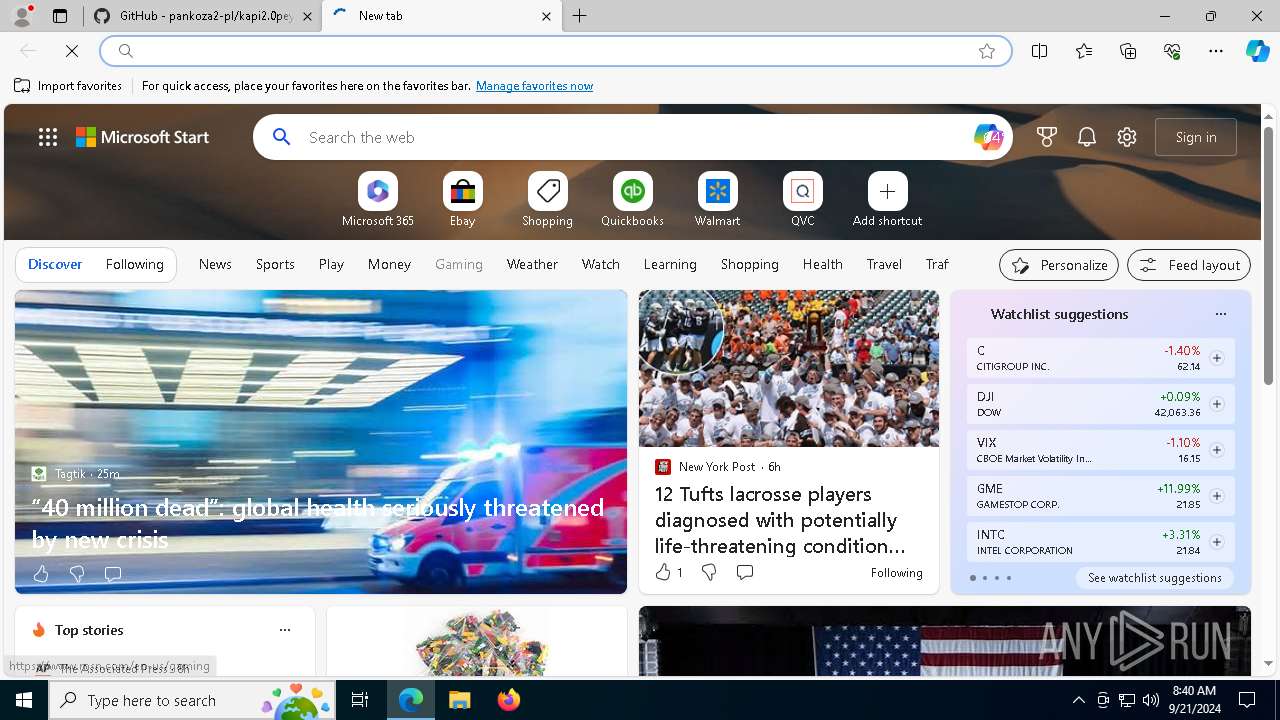Open the Feed layout options

coord(1189,265)
